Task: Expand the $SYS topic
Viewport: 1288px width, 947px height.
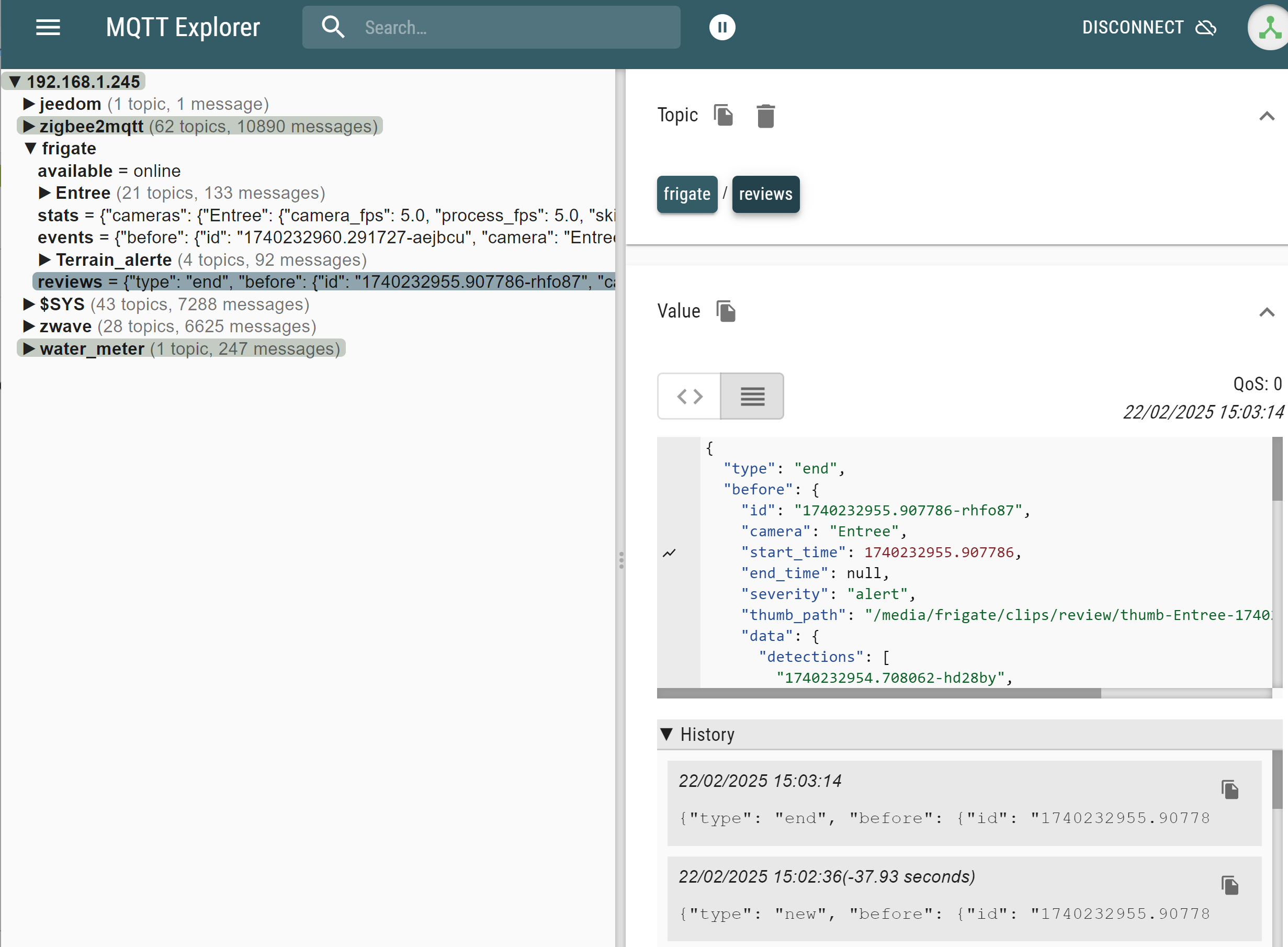Action: pyautogui.click(x=29, y=305)
